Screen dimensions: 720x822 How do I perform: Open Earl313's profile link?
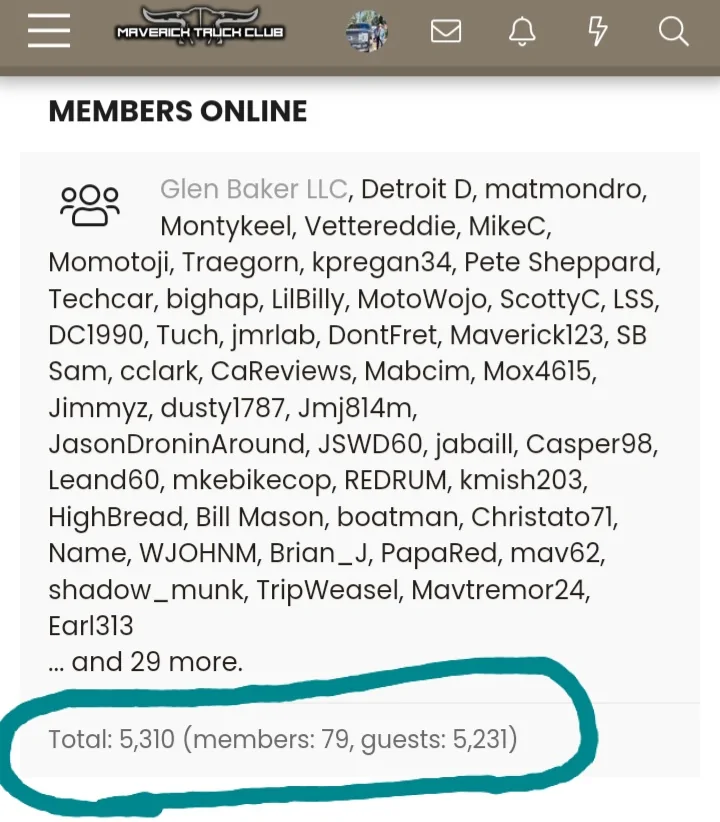pos(91,626)
